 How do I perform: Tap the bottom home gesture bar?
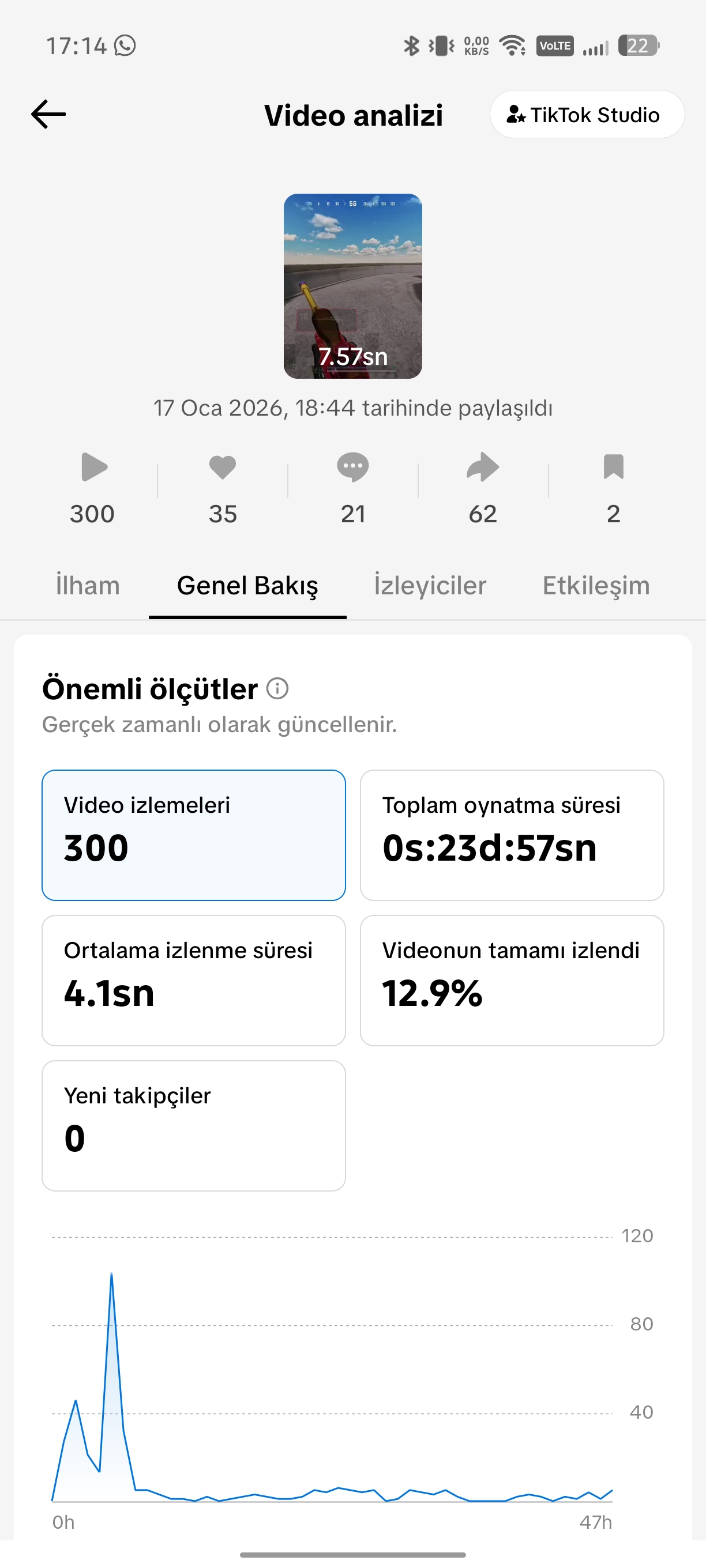352,1555
